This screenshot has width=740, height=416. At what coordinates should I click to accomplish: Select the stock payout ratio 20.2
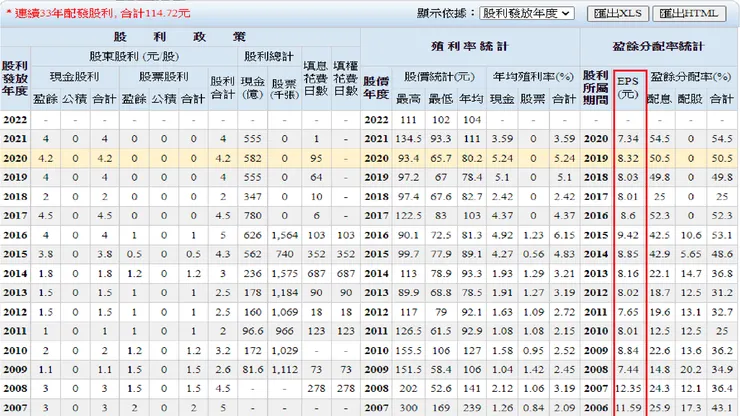tap(690, 369)
